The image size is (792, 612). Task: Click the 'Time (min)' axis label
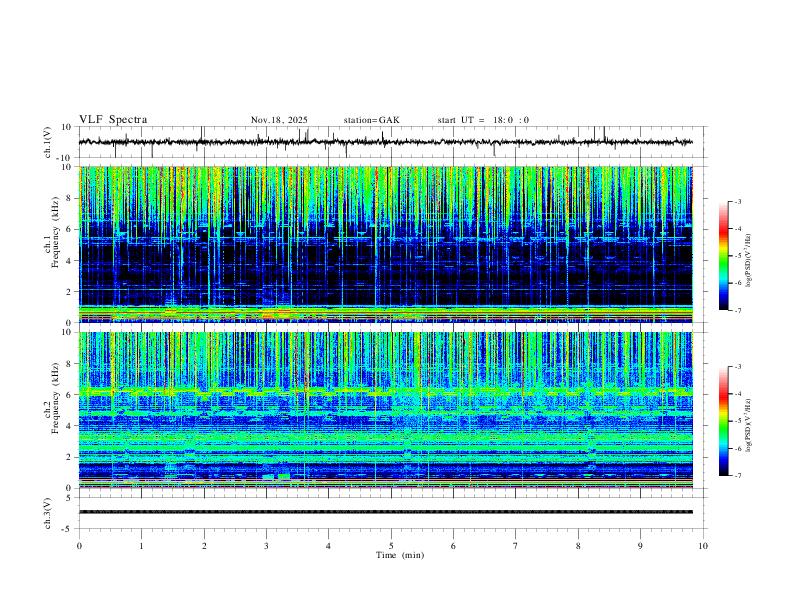pyautogui.click(x=400, y=555)
